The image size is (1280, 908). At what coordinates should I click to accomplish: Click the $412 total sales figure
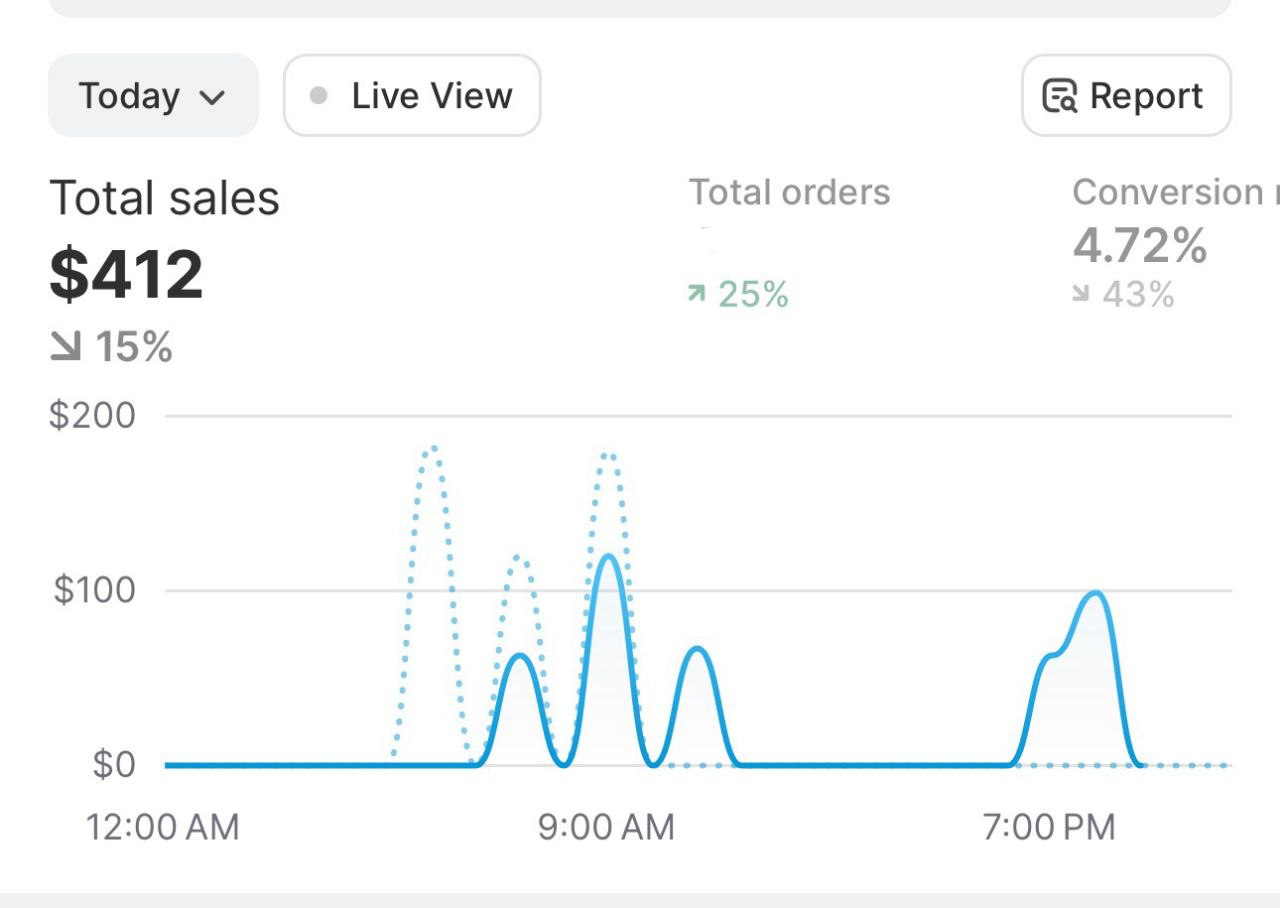(126, 272)
